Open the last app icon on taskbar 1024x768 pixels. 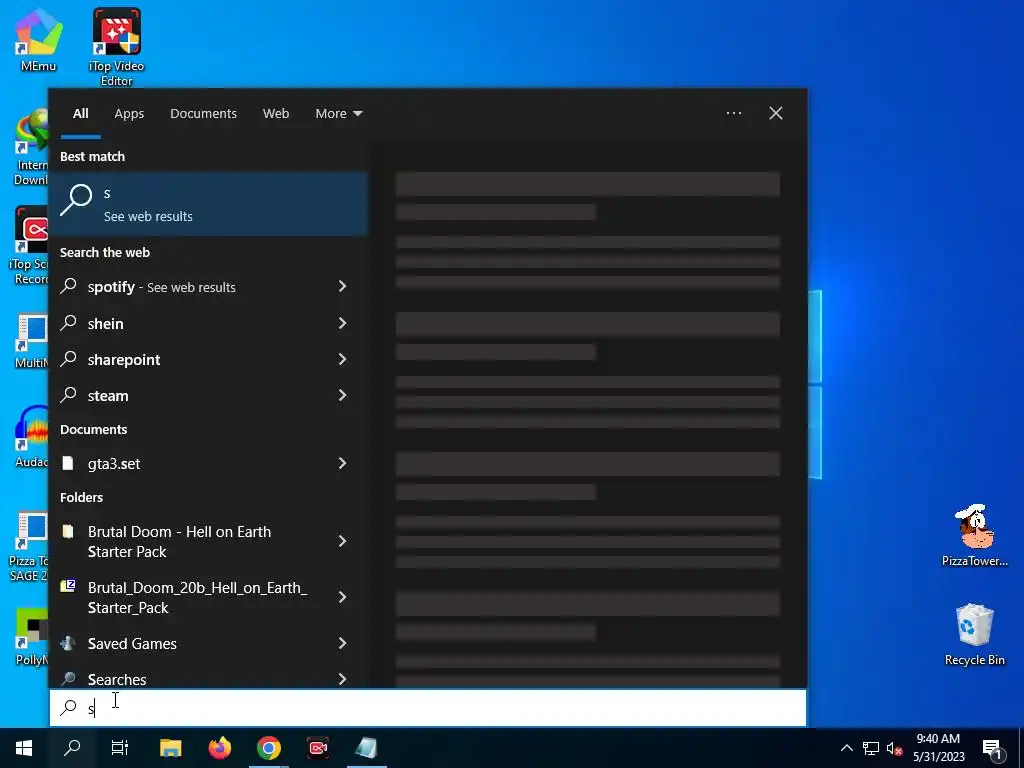(366, 748)
